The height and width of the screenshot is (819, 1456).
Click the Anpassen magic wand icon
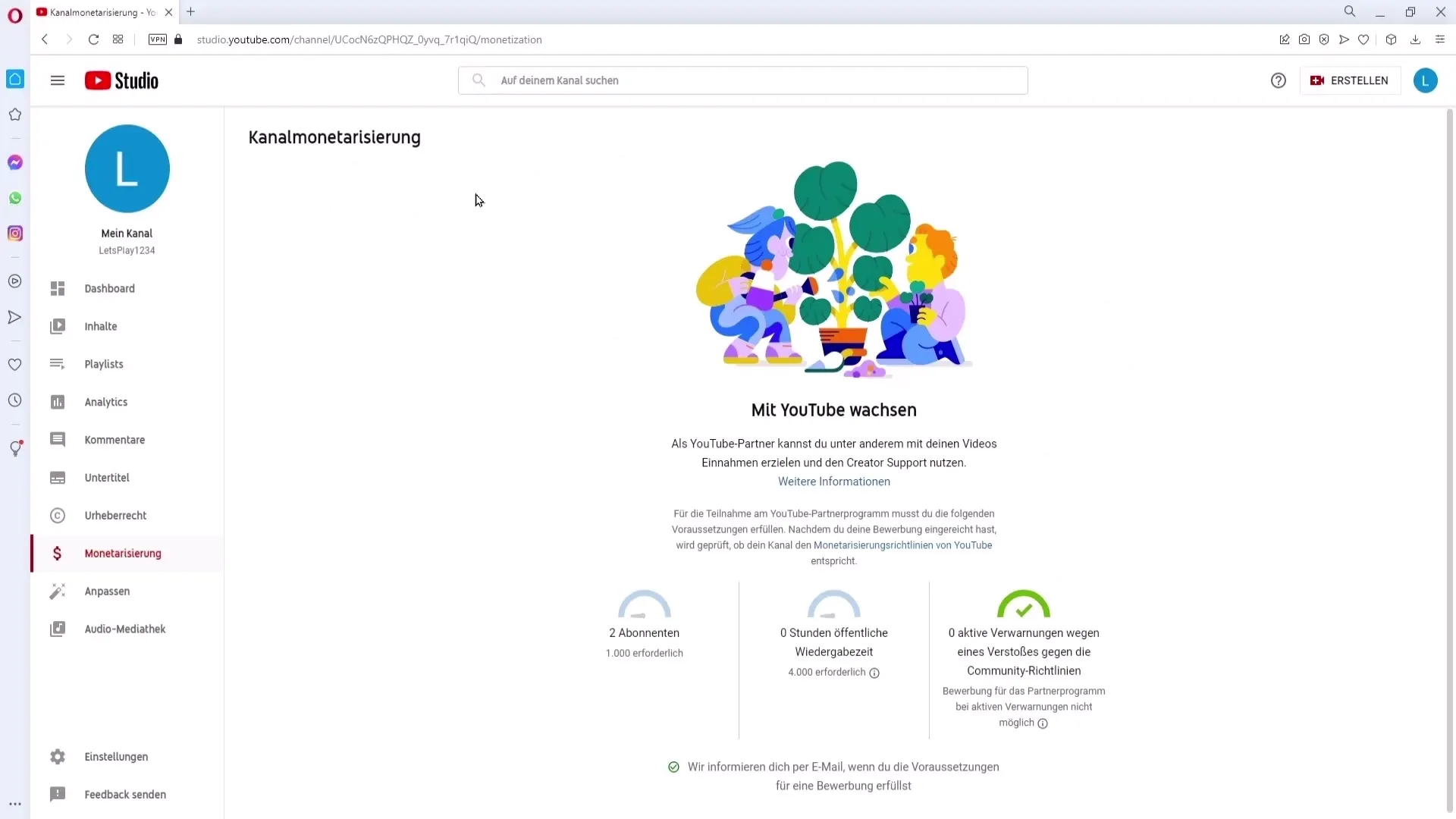click(58, 591)
